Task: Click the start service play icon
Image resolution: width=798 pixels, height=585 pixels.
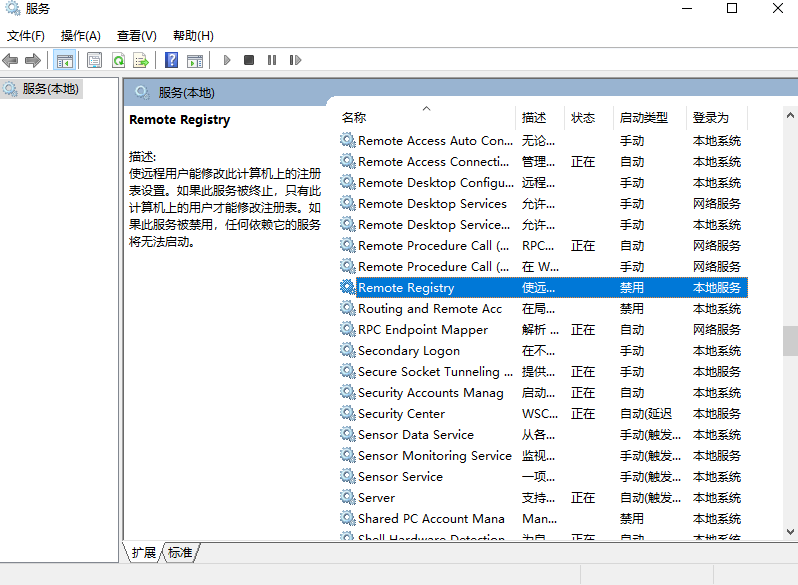Action: [227, 60]
